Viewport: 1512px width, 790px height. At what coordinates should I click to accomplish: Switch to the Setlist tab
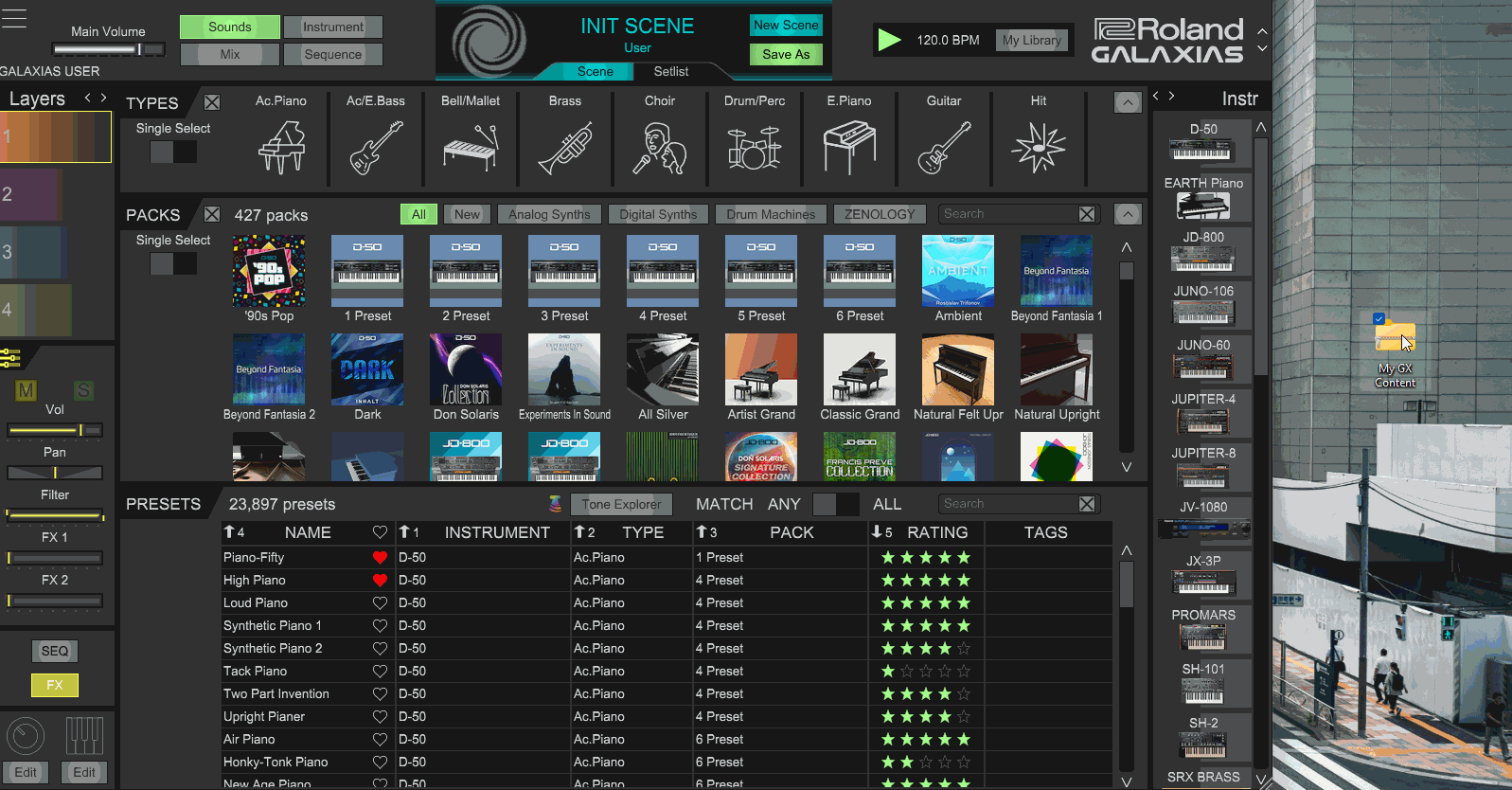(671, 71)
